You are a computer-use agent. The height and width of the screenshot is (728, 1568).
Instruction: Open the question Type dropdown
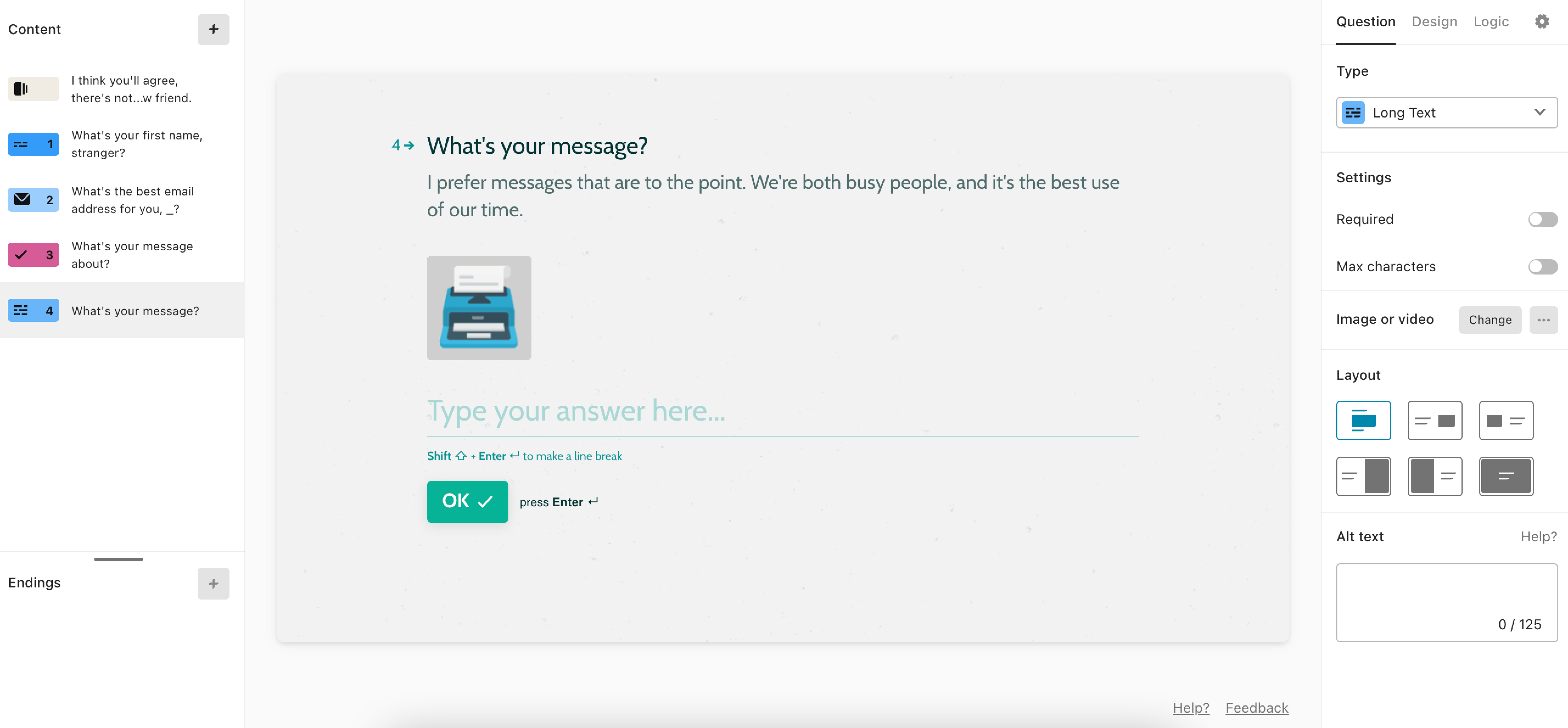1446,113
